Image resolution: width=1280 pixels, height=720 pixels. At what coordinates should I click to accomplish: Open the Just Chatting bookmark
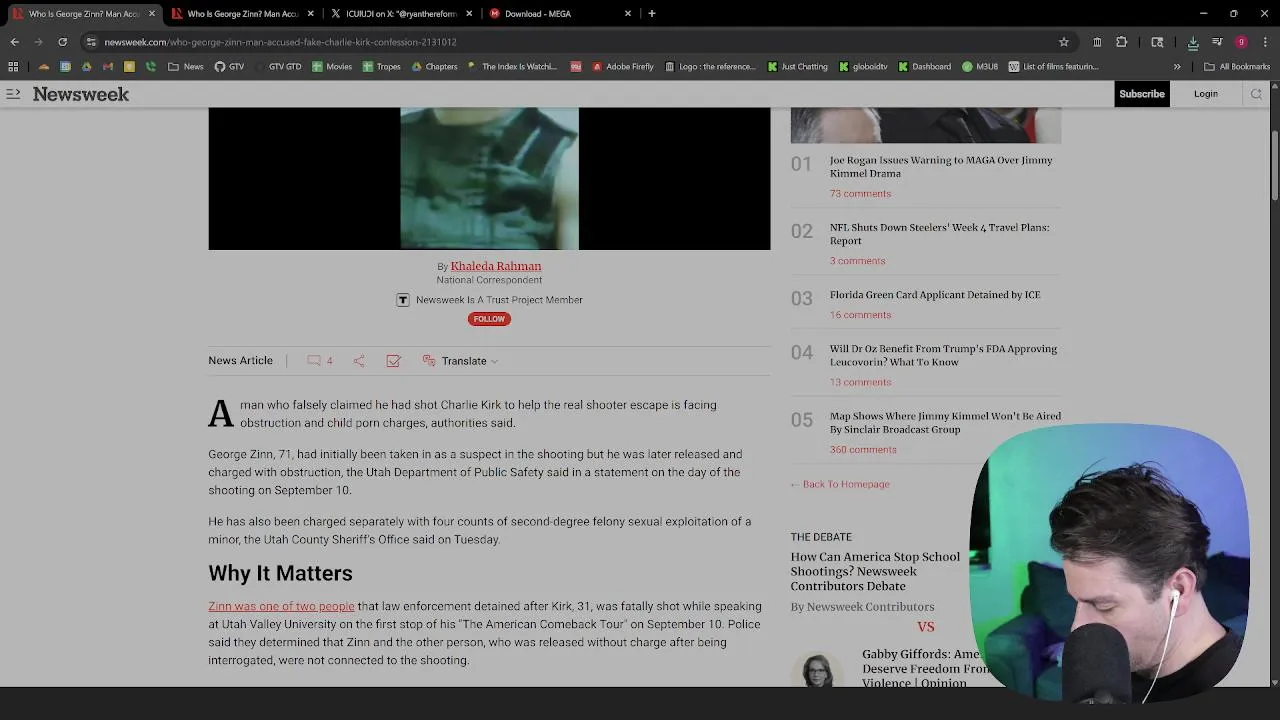[x=798, y=67]
